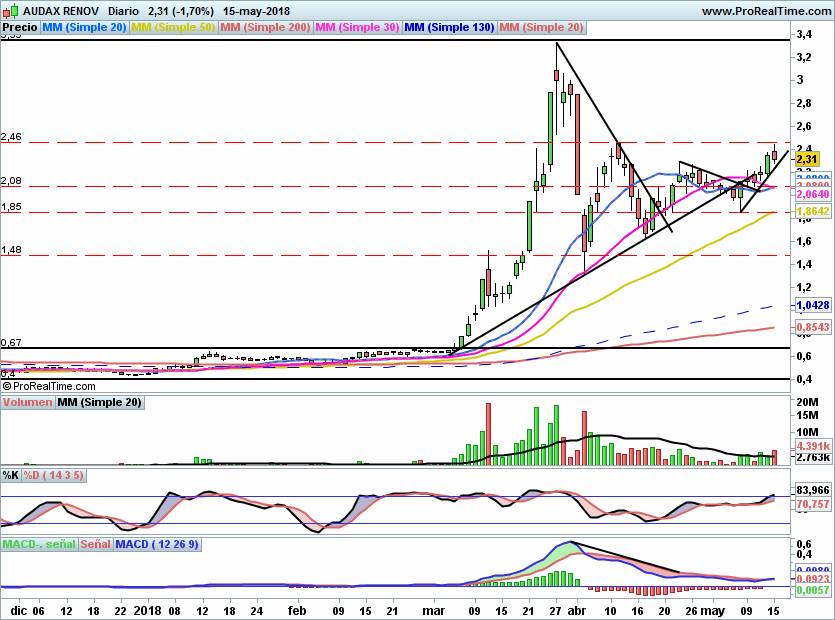835x620 pixels.
Task: Select the green MACD-, señal histogram label
Action: (39, 544)
